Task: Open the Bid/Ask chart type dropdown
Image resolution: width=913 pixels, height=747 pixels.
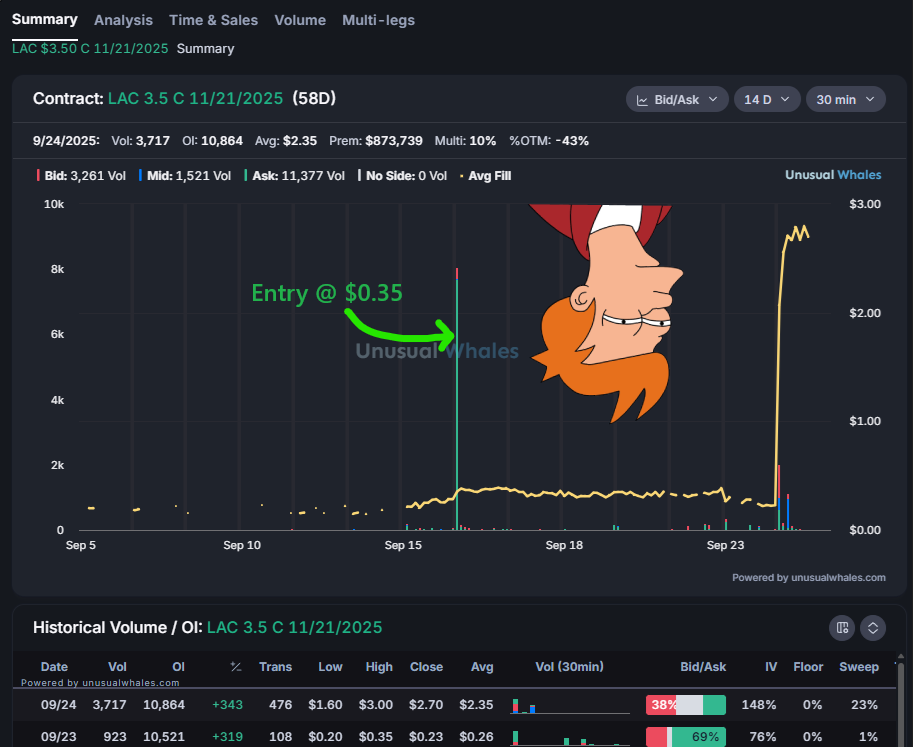Action: click(677, 100)
